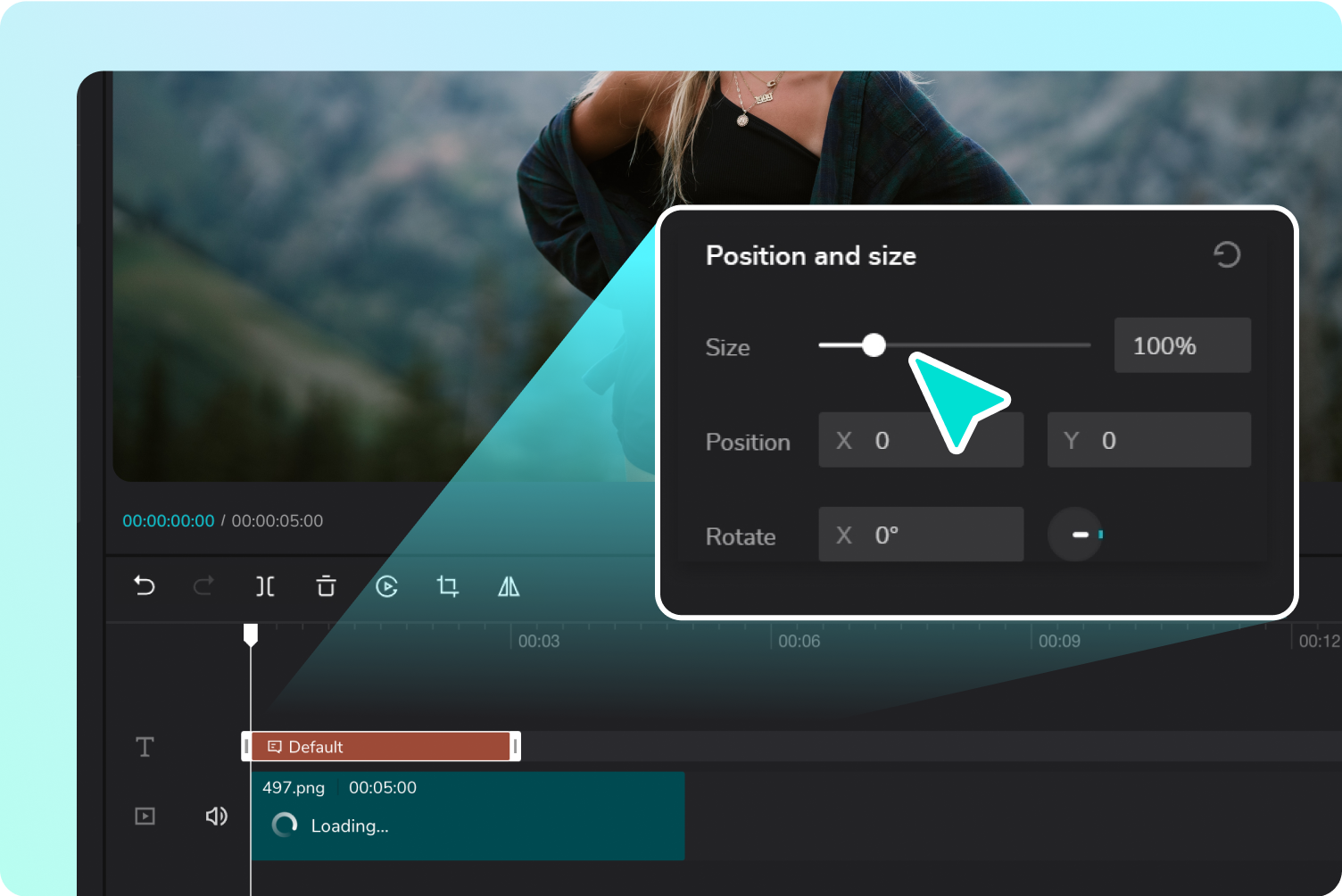Click the right trim handle of Default clip

tap(515, 747)
